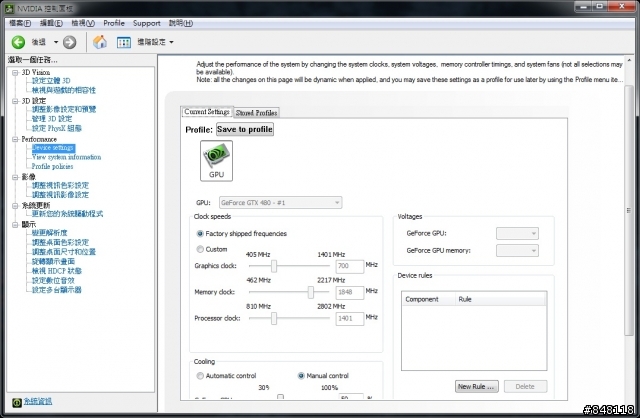Open 調整桌面色彩設定 in the tree
Screen dimensions: 640x418
[60, 242]
